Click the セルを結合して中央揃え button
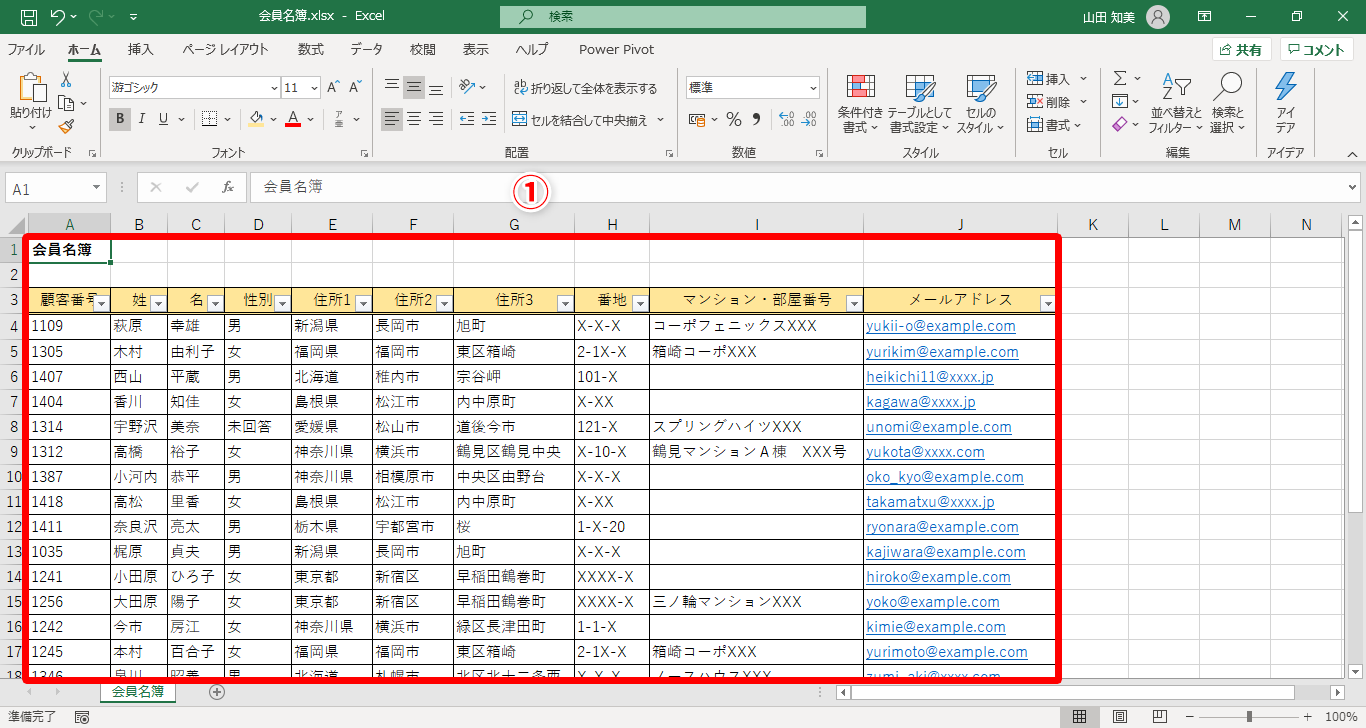 tap(581, 120)
